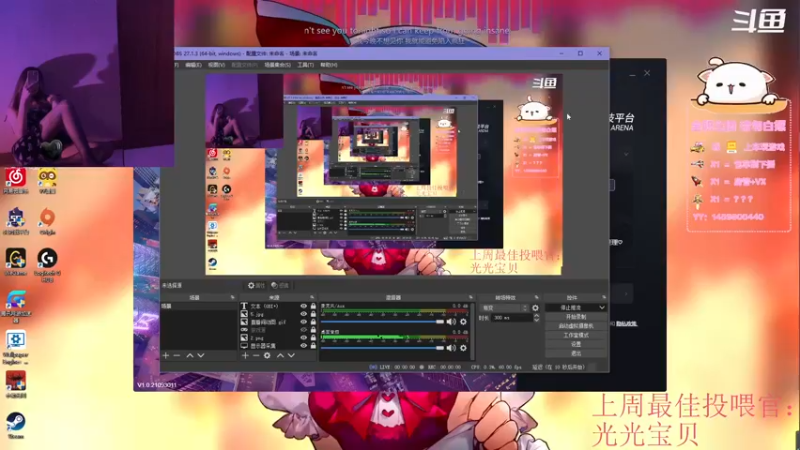Hide the 5.jpg source
This screenshot has height=450, width=800.
coord(304,314)
